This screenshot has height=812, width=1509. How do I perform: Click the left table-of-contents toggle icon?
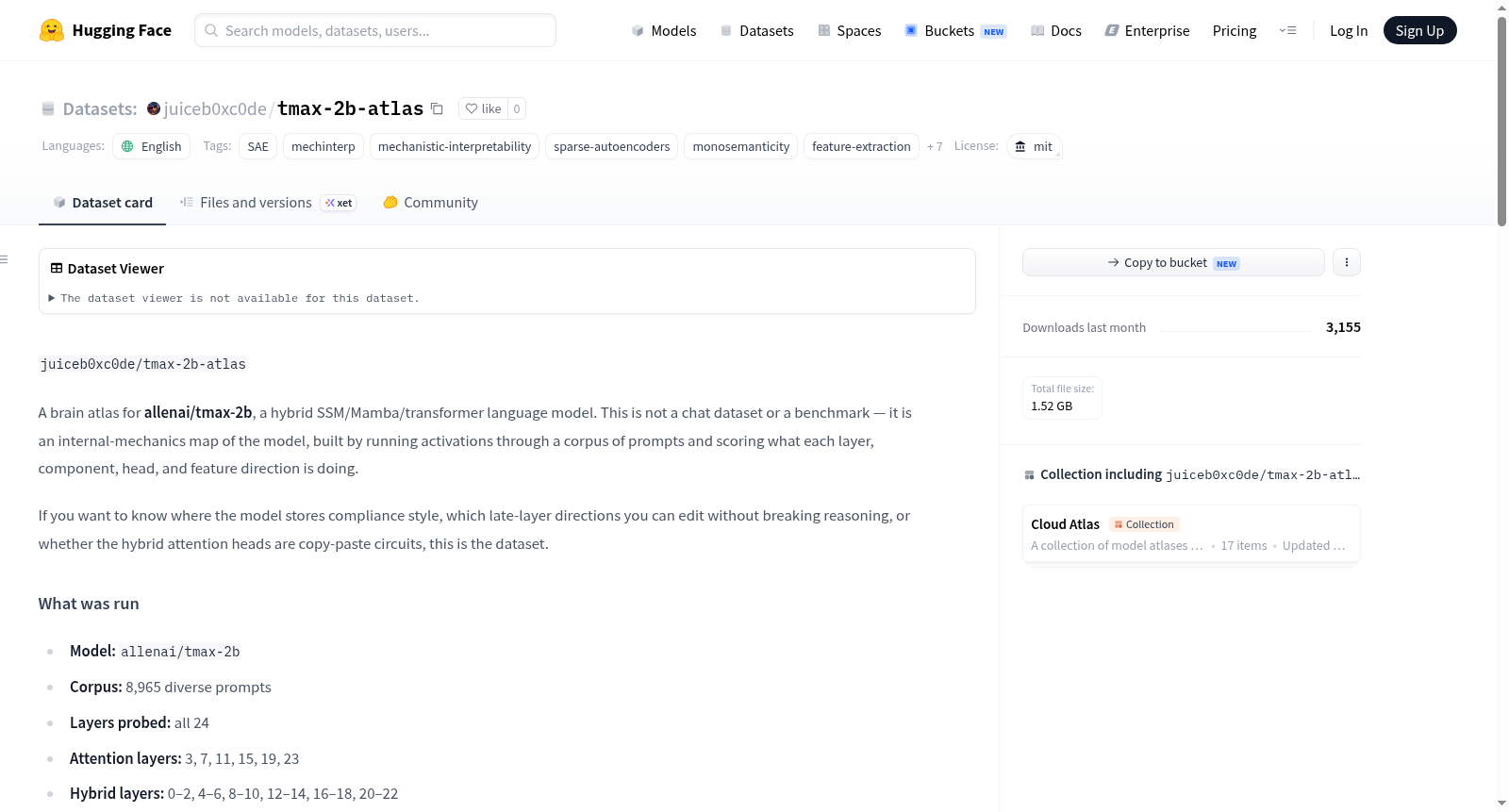(4, 259)
